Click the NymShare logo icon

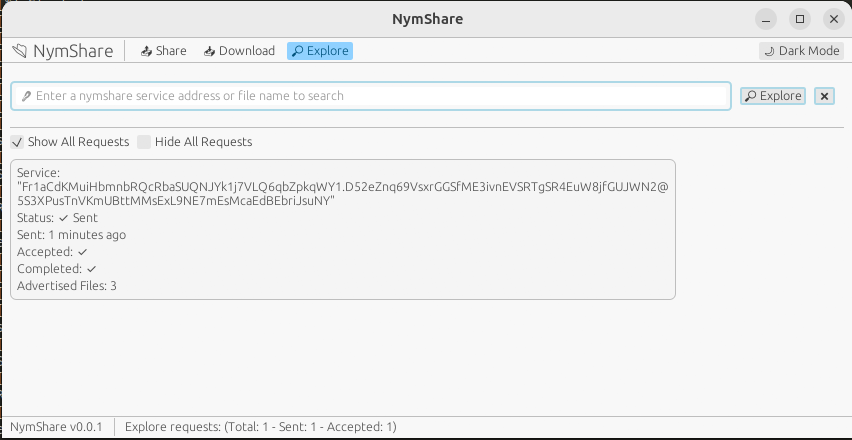(x=20, y=51)
